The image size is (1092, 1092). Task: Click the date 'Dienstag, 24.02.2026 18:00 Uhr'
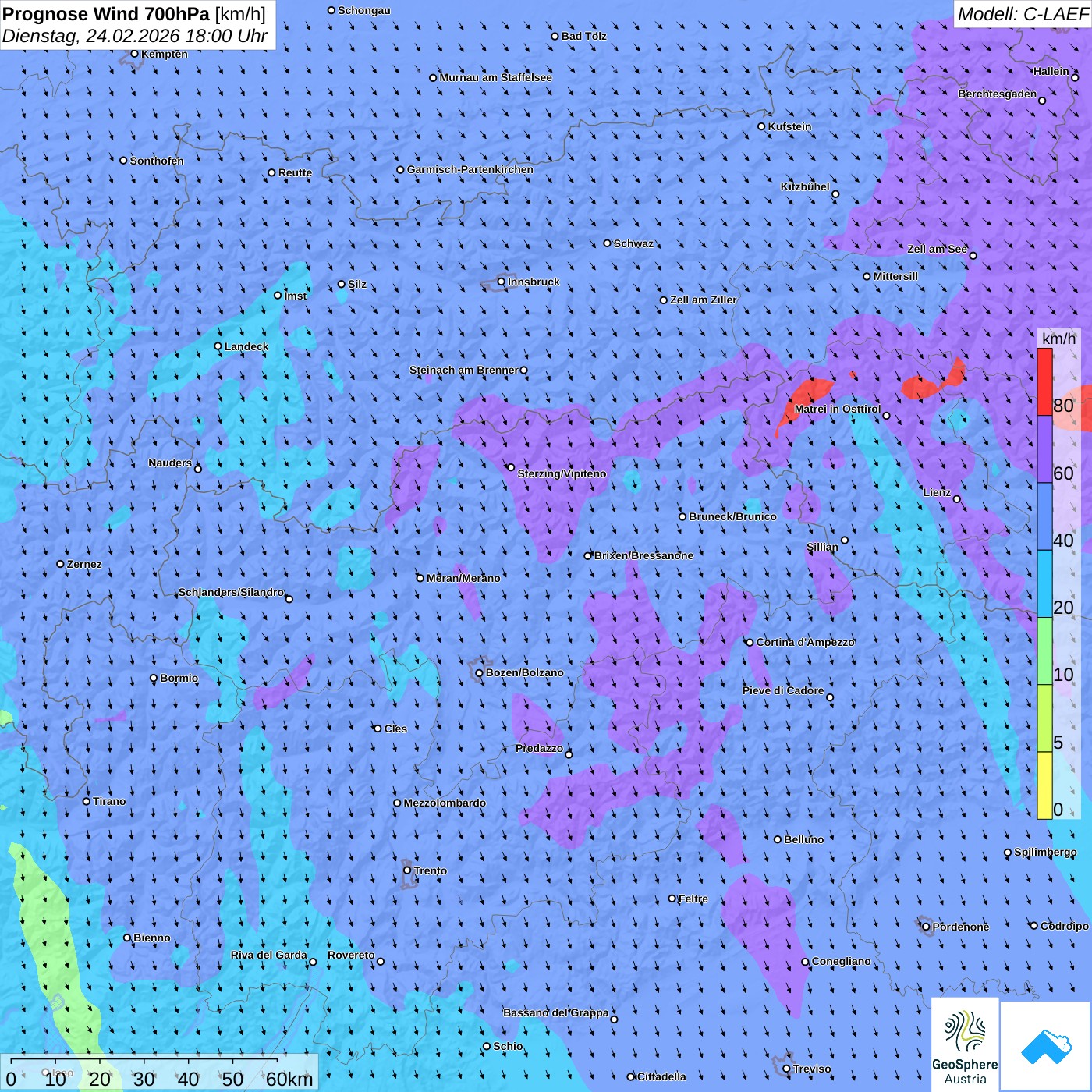click(135, 36)
